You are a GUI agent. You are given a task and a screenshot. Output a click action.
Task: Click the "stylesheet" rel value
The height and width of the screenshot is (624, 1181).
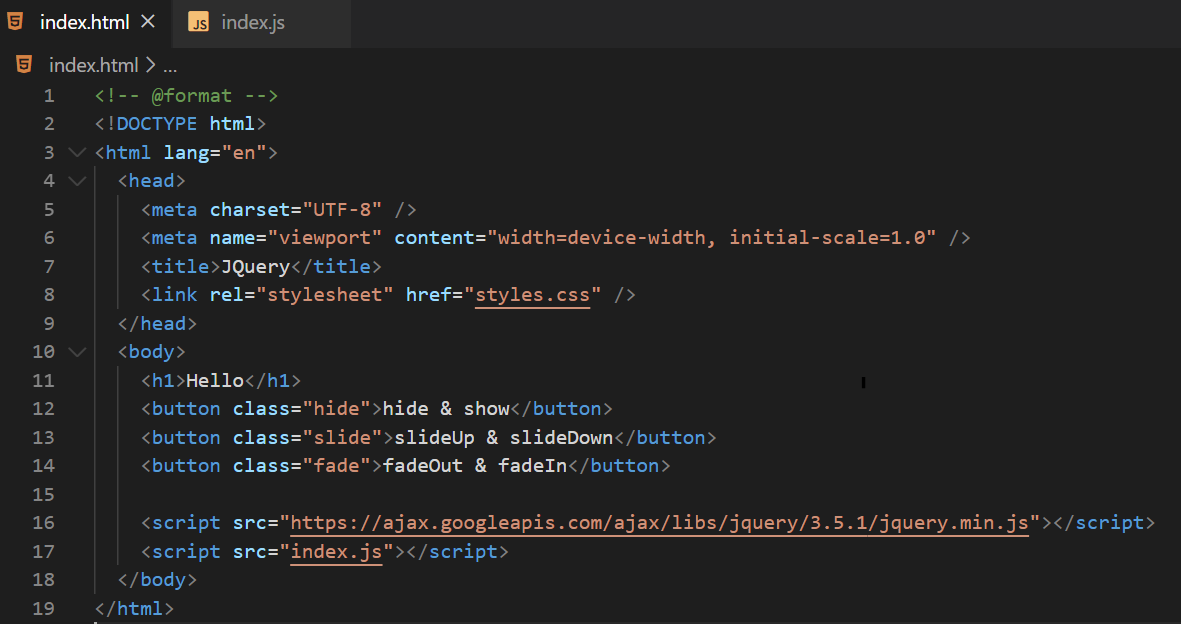325,295
